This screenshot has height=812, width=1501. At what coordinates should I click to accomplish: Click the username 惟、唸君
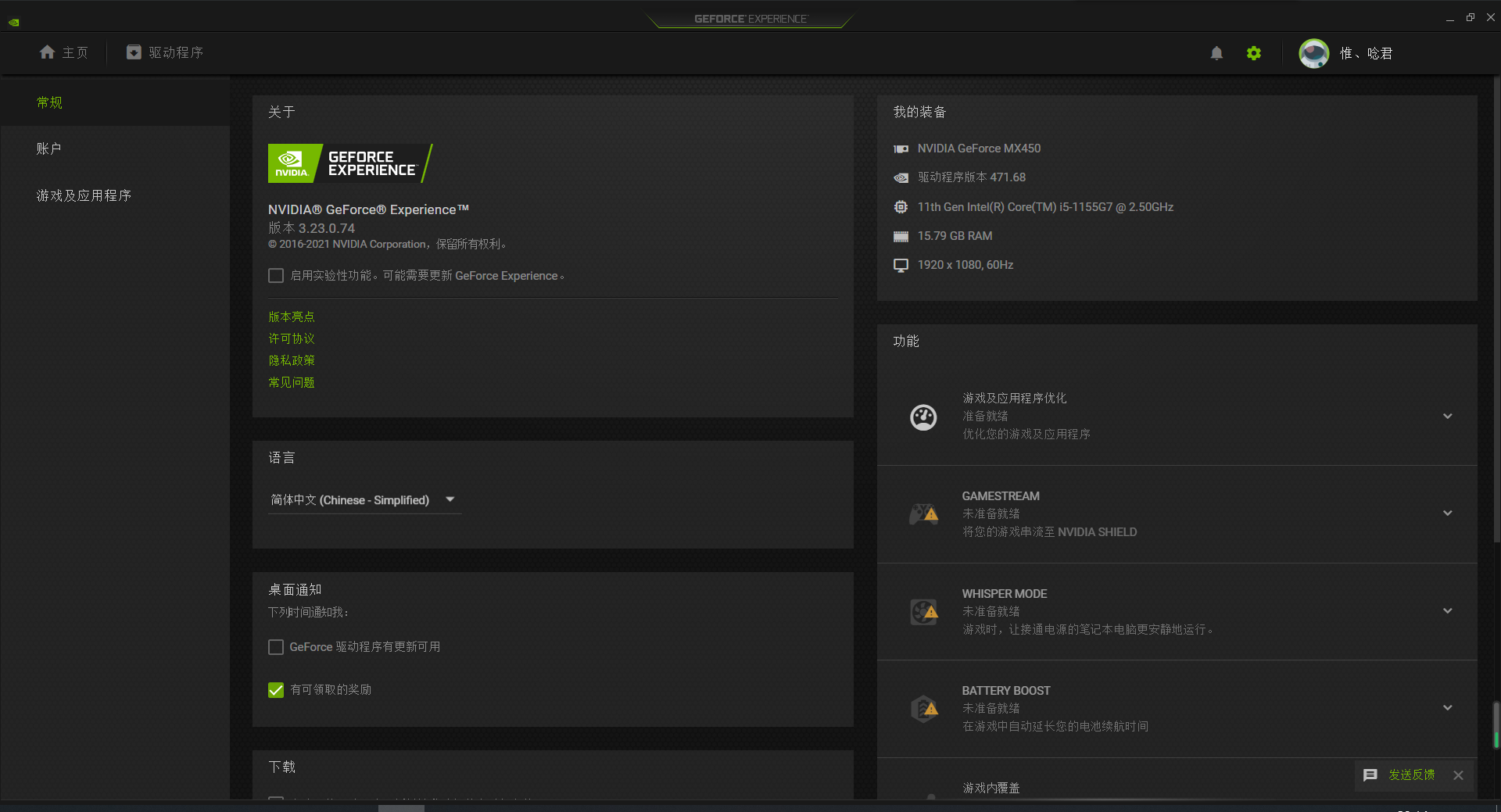point(1366,53)
